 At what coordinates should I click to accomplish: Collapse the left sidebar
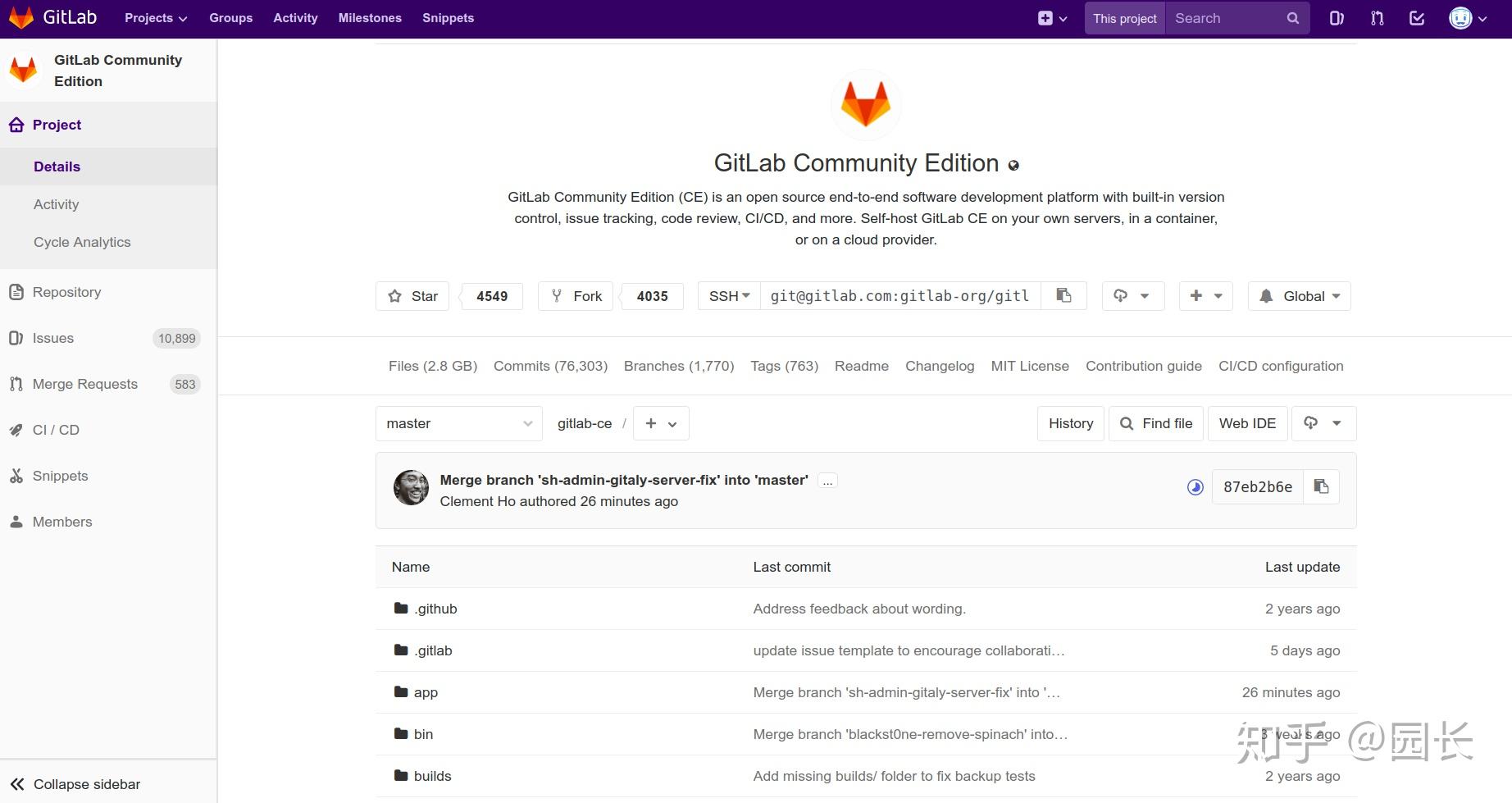pos(75,783)
